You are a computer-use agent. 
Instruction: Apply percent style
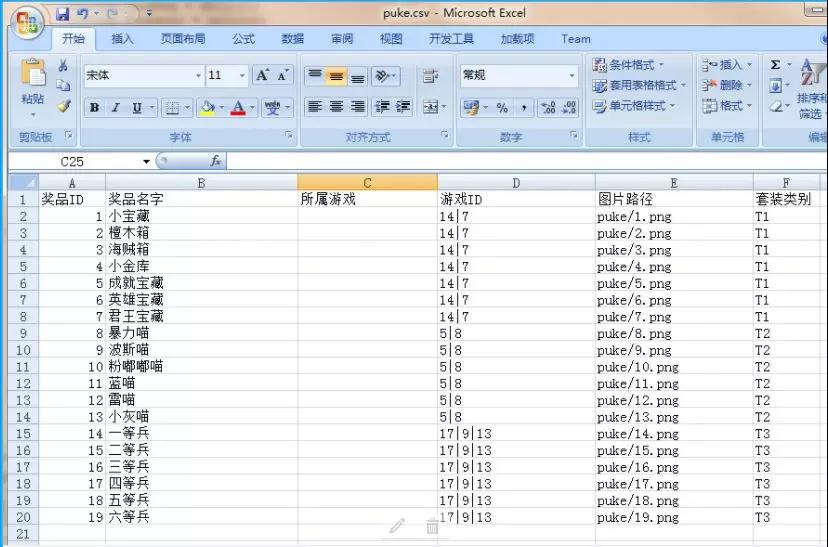coord(502,108)
